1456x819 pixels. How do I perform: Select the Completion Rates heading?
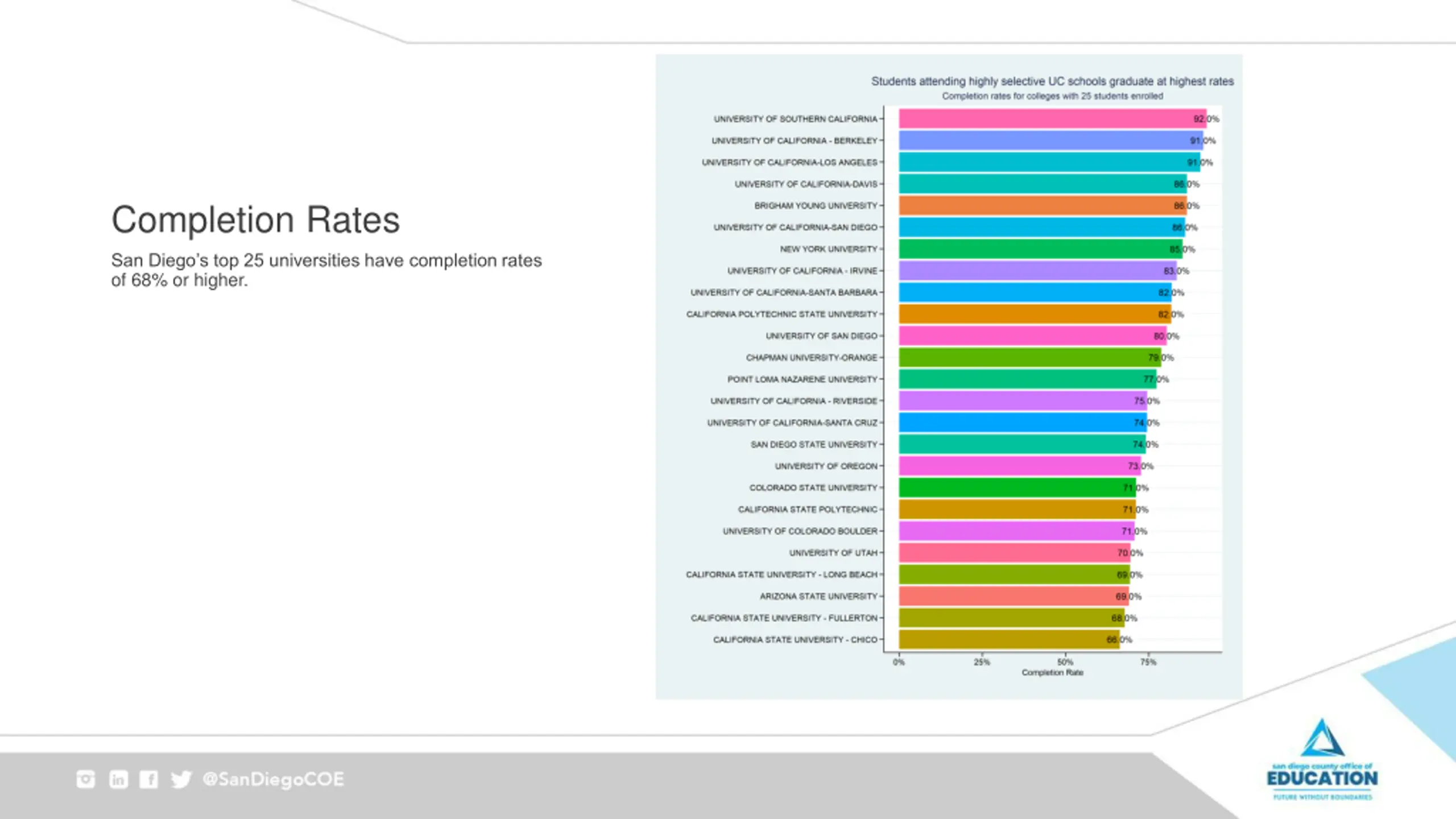pos(255,220)
